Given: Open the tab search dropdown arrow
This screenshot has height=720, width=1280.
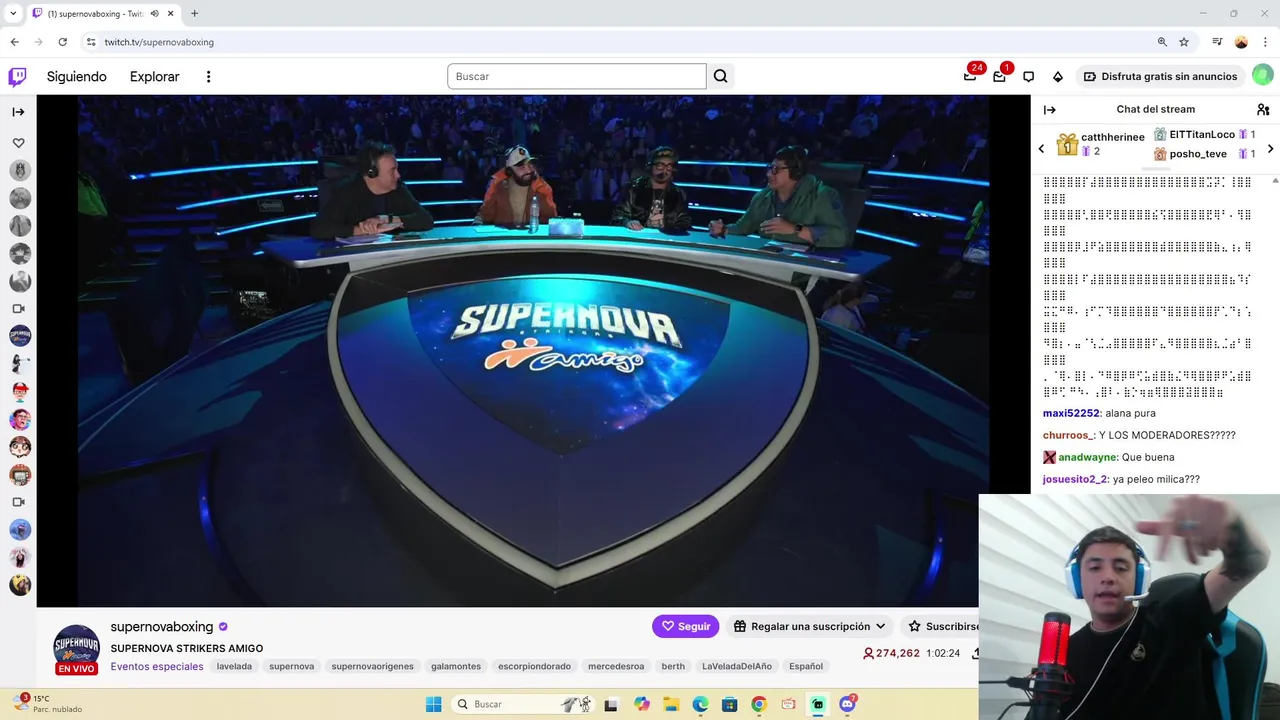Looking at the screenshot, I should pos(13,14).
